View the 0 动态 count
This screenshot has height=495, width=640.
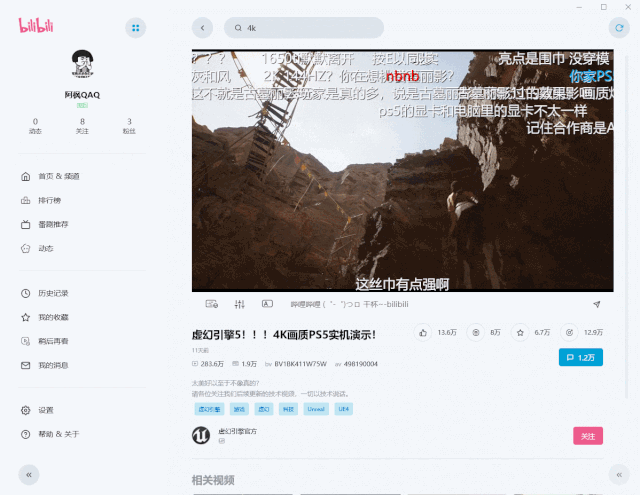36,126
